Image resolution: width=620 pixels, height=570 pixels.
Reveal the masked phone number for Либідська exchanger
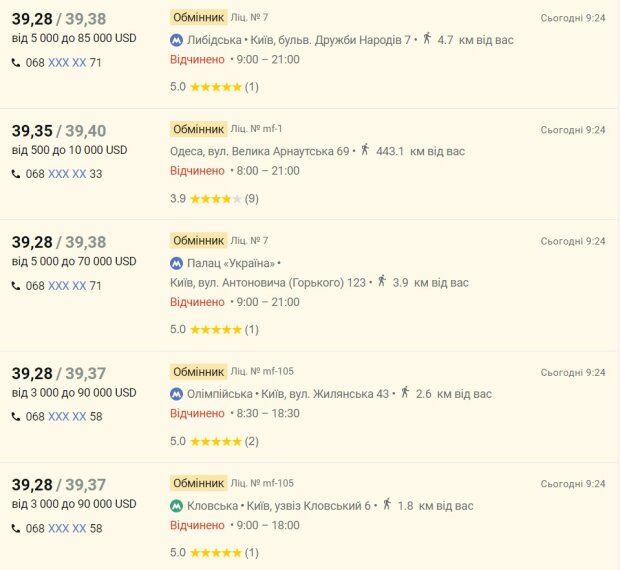point(67,62)
